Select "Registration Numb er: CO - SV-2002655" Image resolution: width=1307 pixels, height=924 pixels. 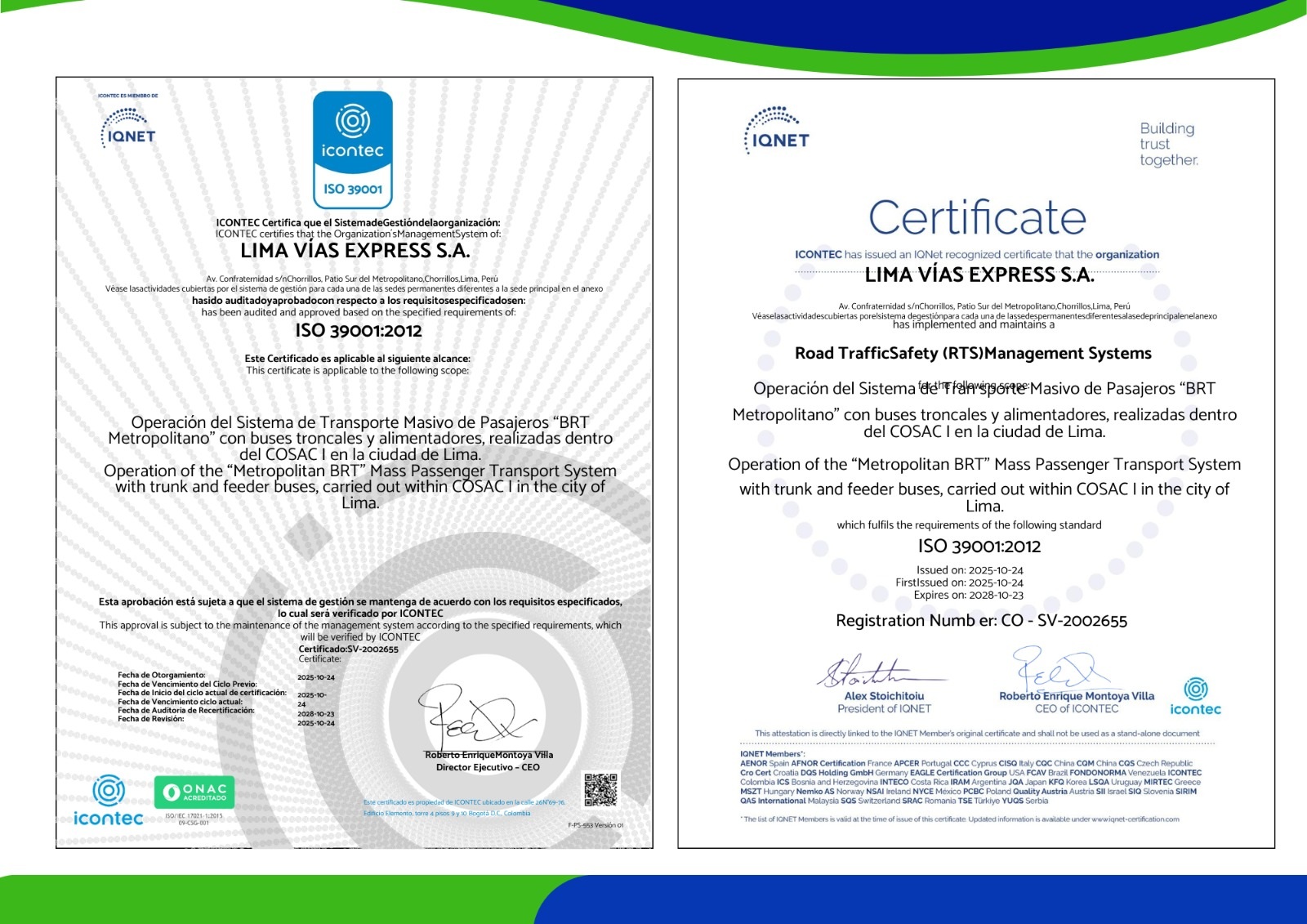[981, 621]
